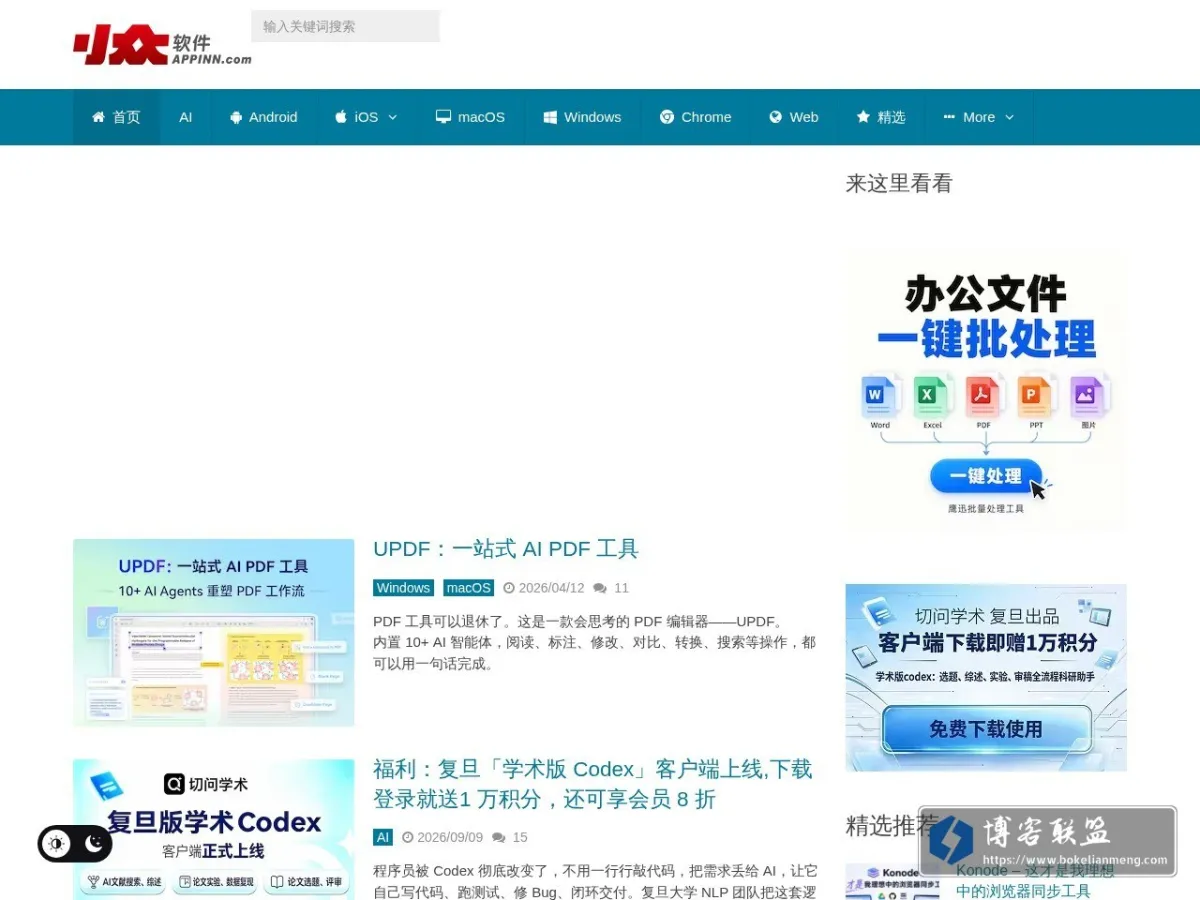The width and height of the screenshot is (1200, 900).
Task: Focus the keyword search input field
Action: tap(345, 26)
